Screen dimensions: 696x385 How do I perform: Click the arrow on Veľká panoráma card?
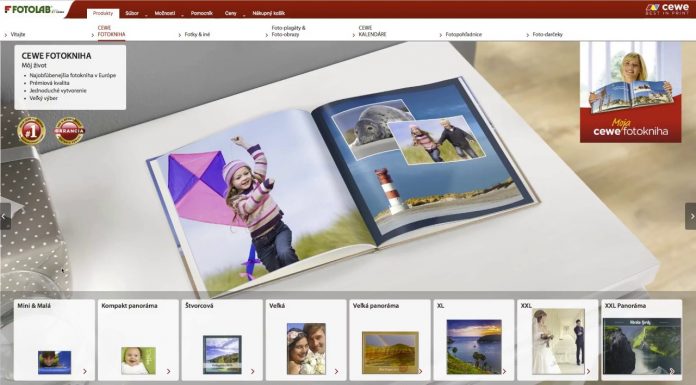420,371
